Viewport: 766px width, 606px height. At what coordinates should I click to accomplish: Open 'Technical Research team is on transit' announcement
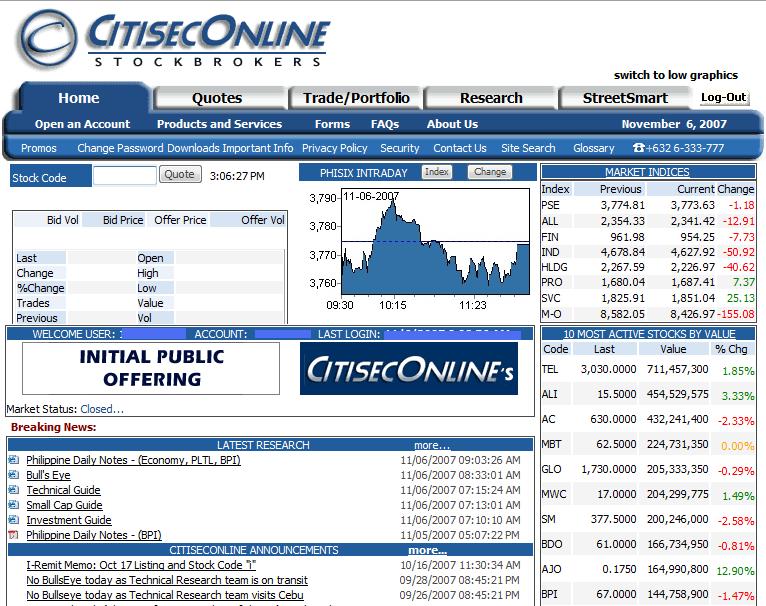167,580
